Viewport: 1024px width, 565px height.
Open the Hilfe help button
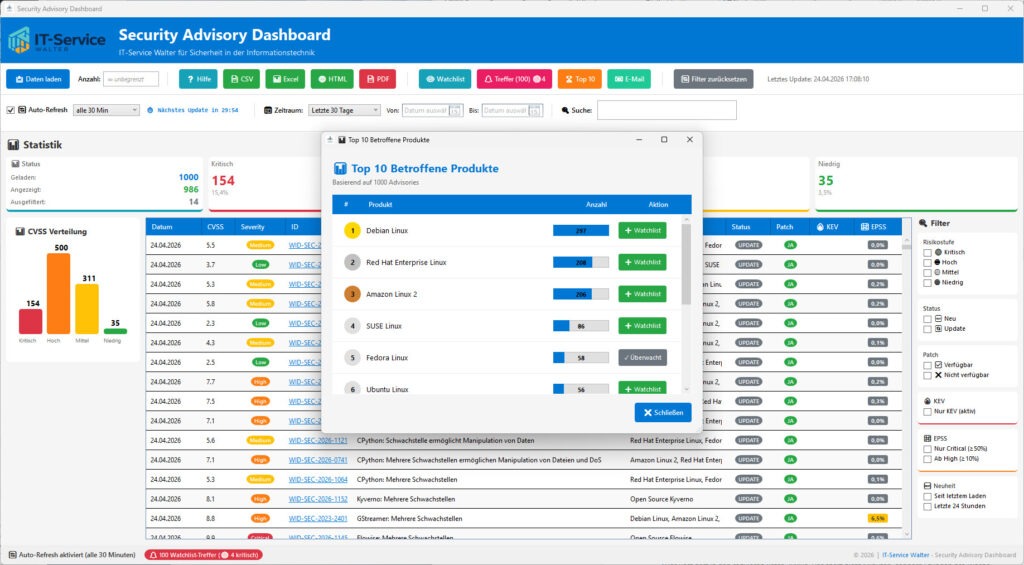pos(198,79)
